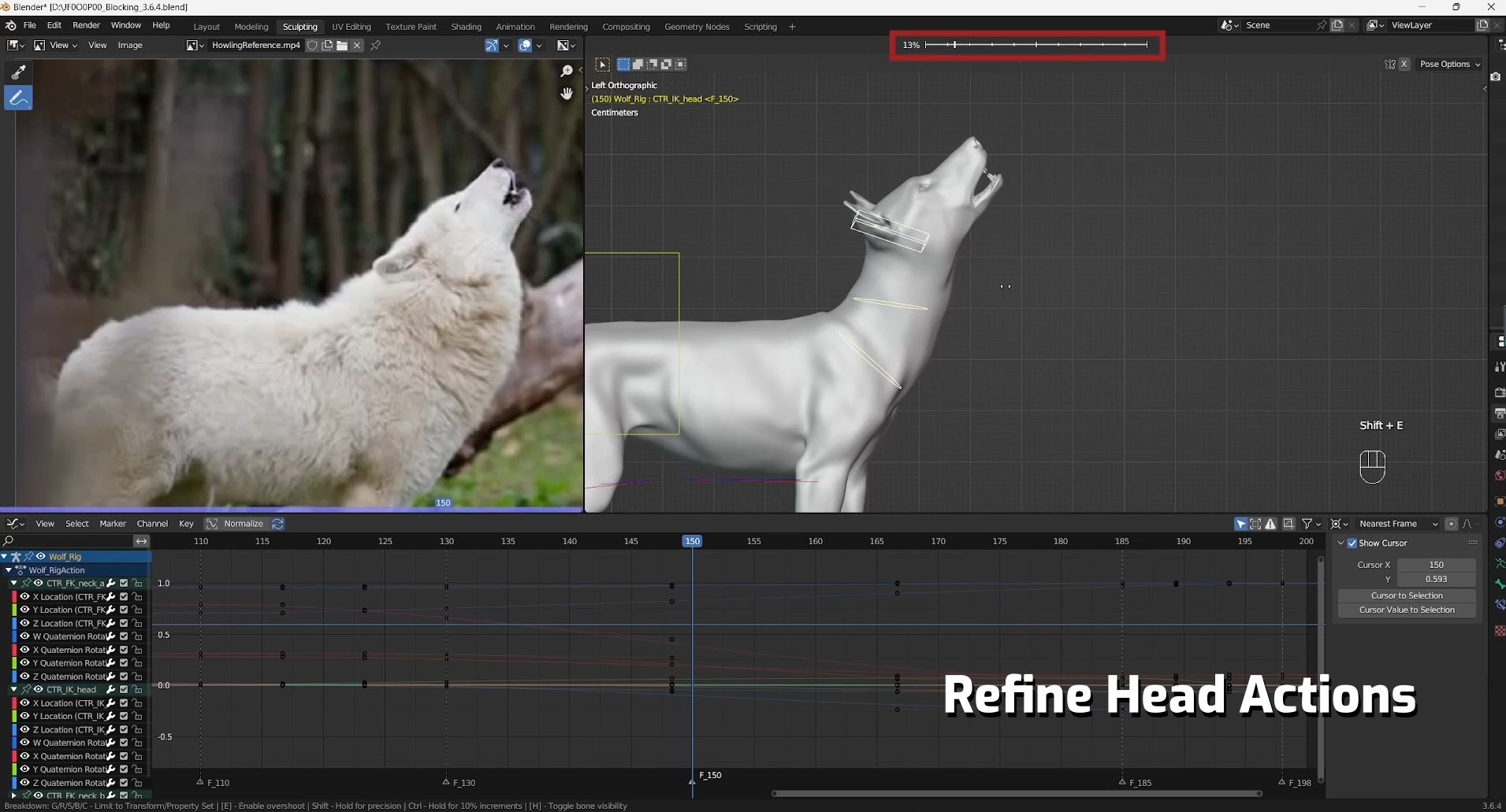Screen dimensions: 1506x812
Task: Pin the Scene to workspace
Action: tap(1322, 25)
